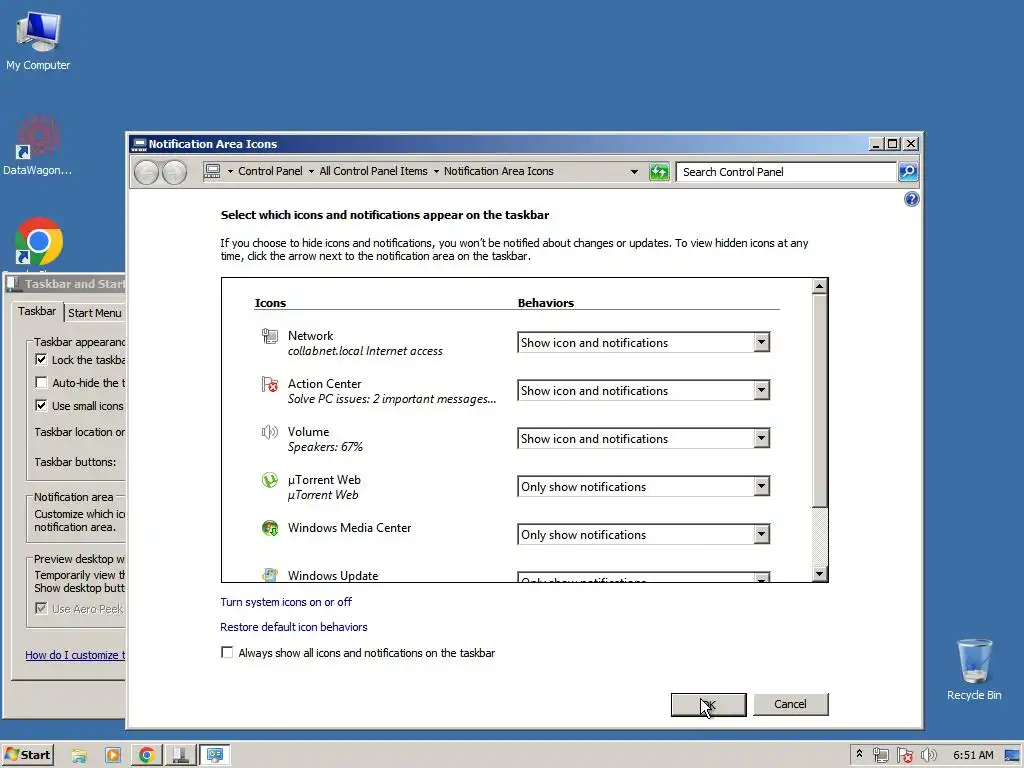Switch to the Taskbar tab
Viewport: 1024px width, 768px height.
37,312
